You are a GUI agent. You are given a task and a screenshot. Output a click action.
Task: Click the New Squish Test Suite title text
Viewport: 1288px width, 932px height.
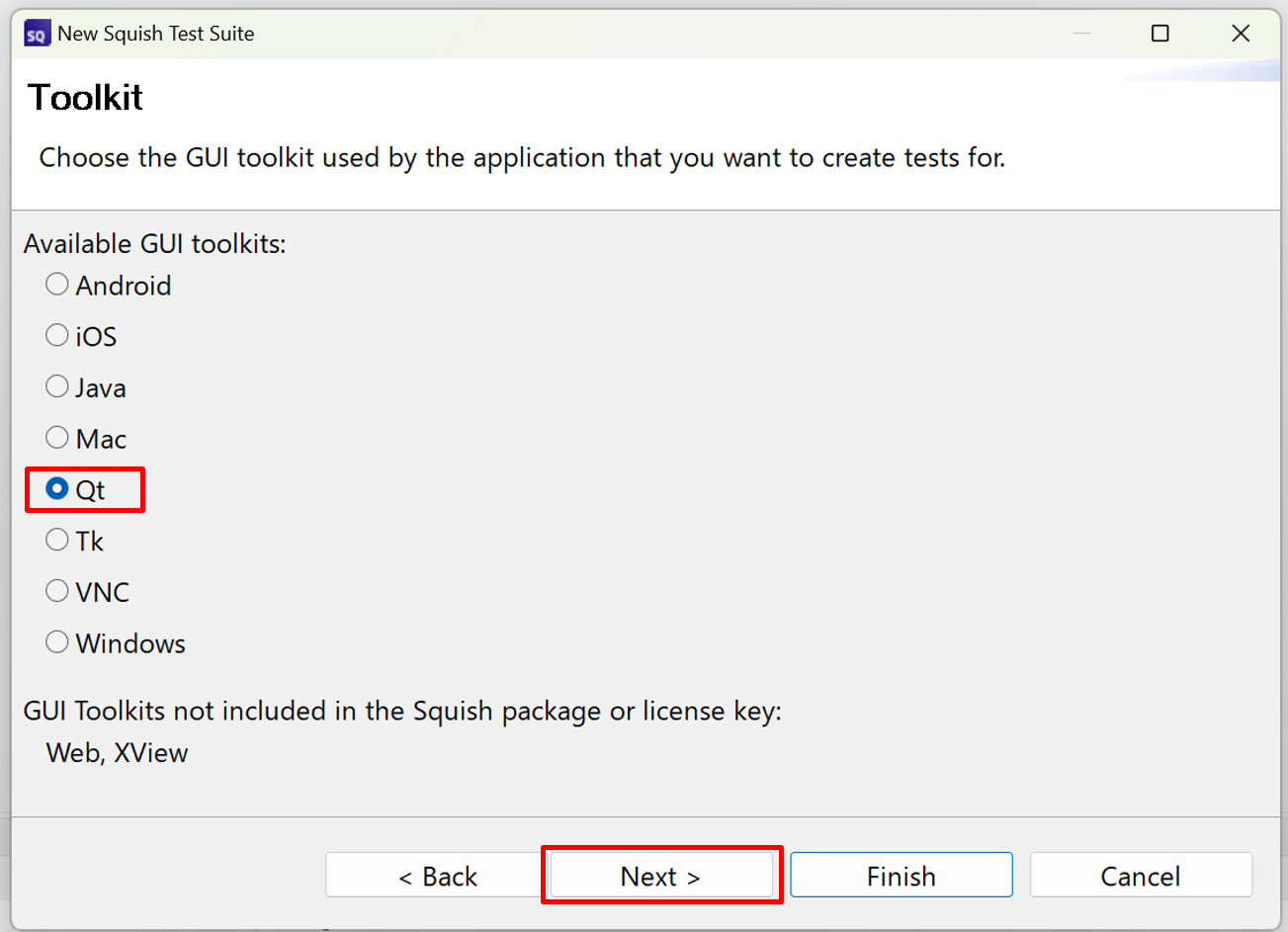tap(155, 34)
